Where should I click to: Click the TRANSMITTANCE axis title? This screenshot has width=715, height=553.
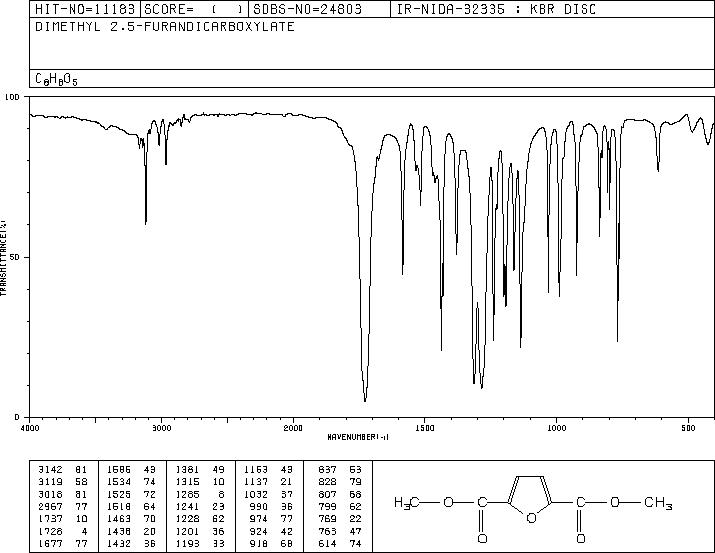click(3, 258)
